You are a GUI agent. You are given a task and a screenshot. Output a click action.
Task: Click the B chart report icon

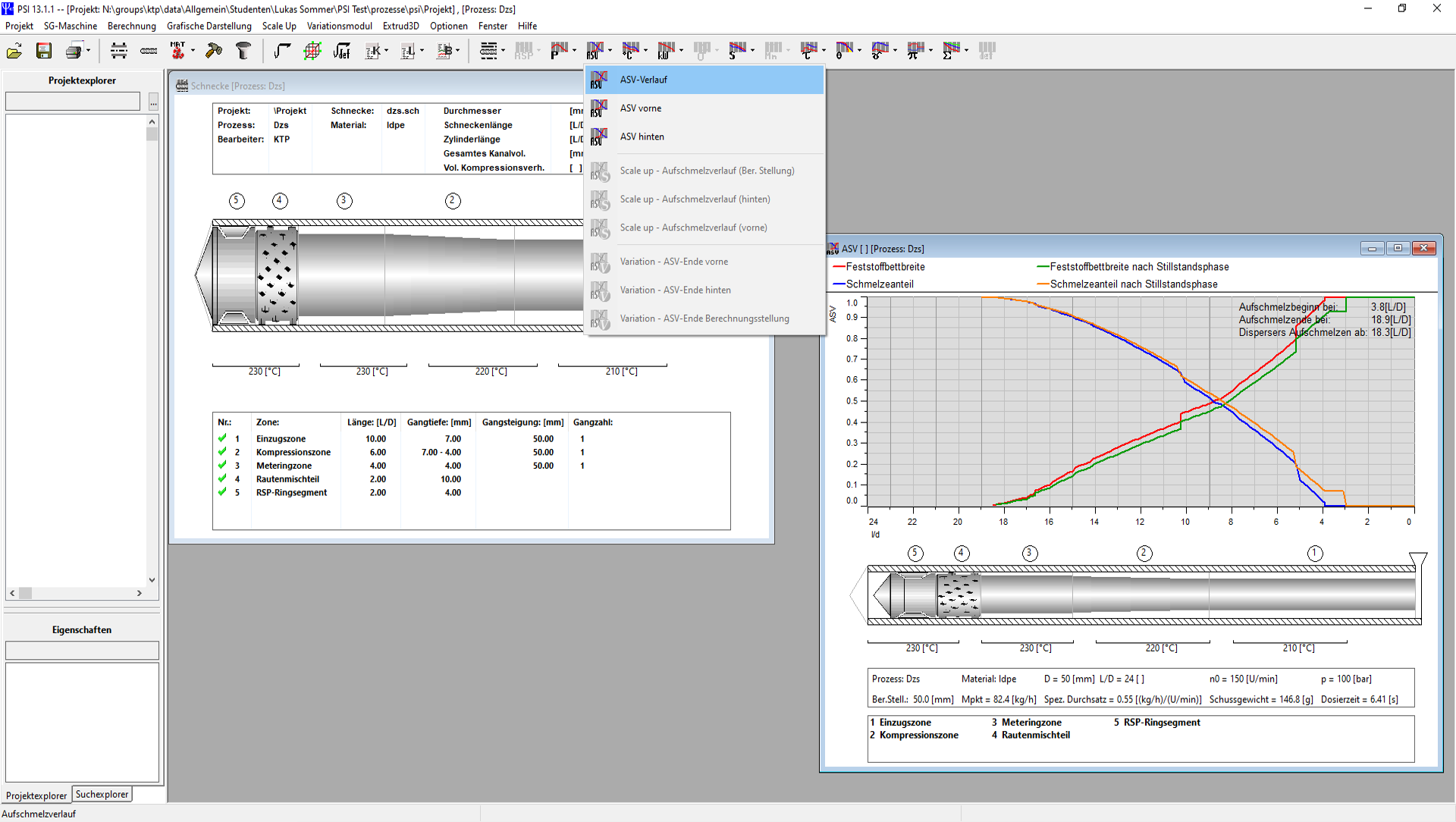[444, 51]
